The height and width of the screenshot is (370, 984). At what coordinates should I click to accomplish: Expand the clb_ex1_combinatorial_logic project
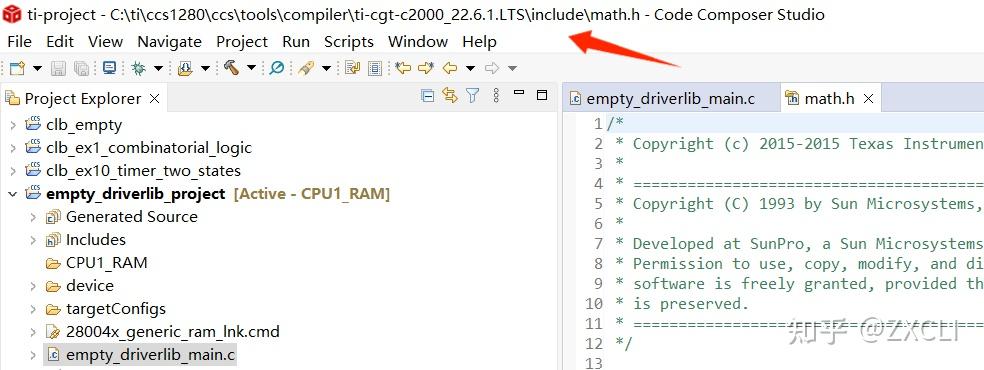[x=13, y=149]
